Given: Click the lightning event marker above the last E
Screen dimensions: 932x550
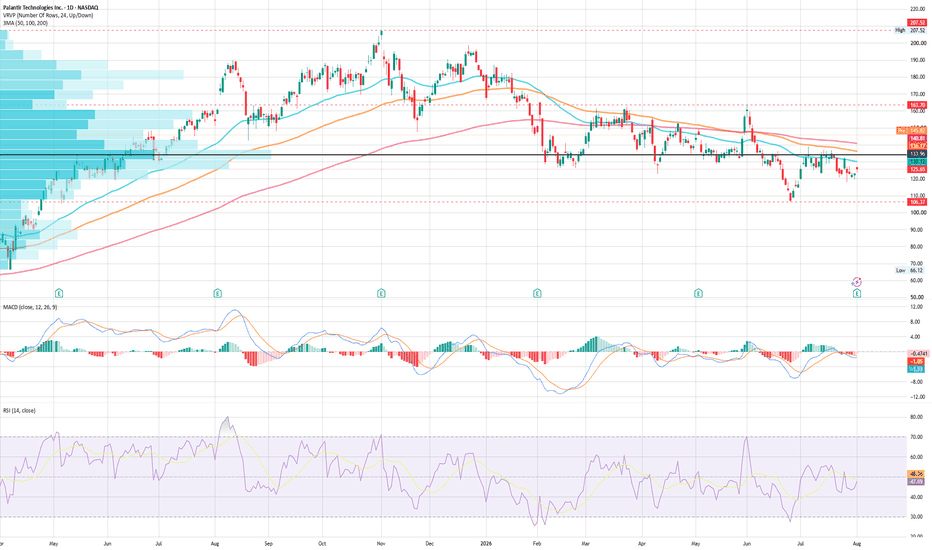Looking at the screenshot, I should (x=857, y=282).
